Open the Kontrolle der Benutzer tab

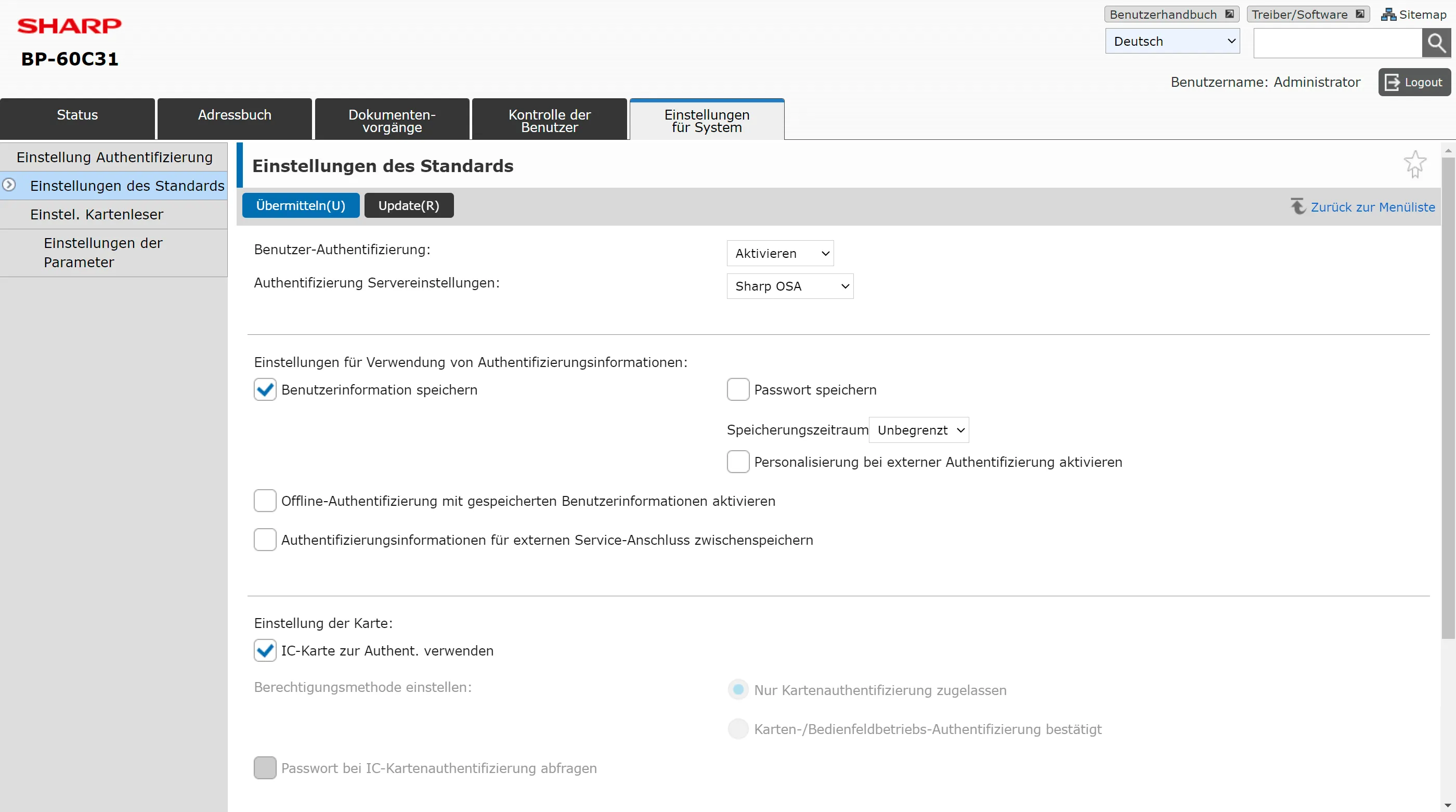pyautogui.click(x=550, y=120)
